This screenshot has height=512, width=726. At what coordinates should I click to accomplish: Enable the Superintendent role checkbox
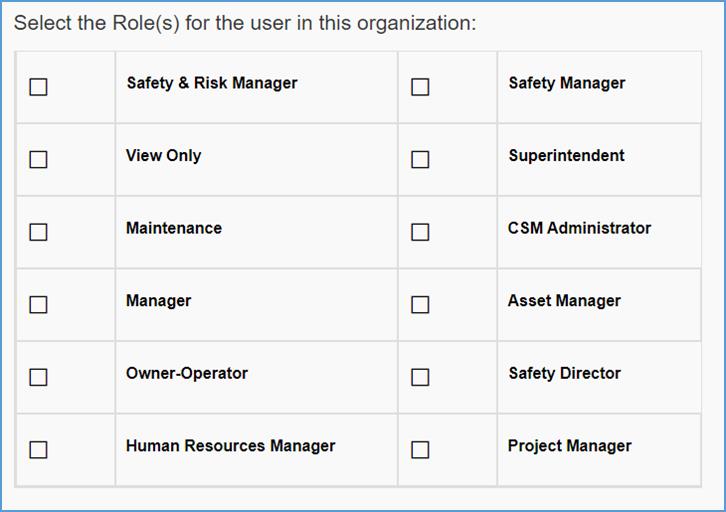coord(420,159)
